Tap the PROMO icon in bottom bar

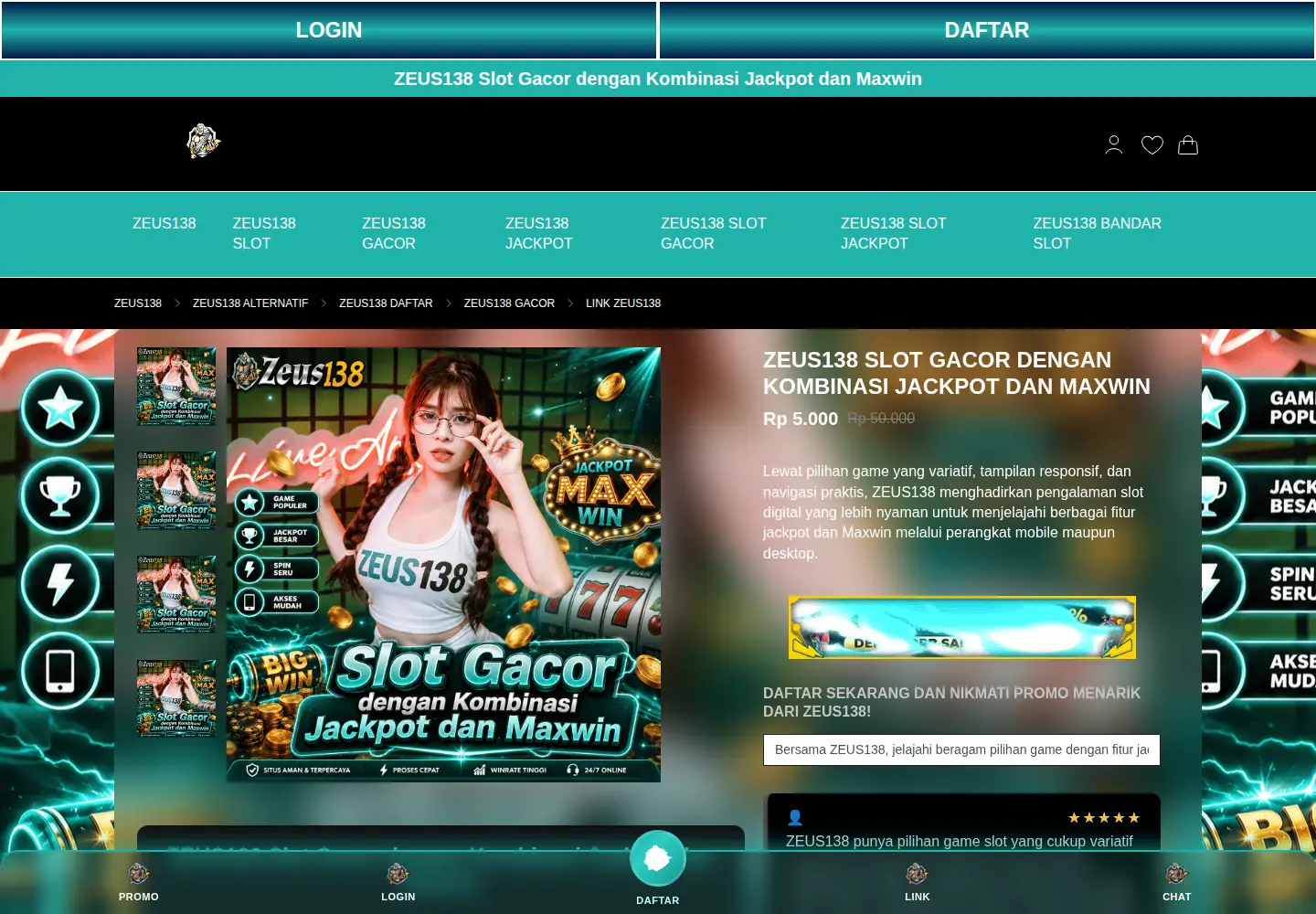139,874
